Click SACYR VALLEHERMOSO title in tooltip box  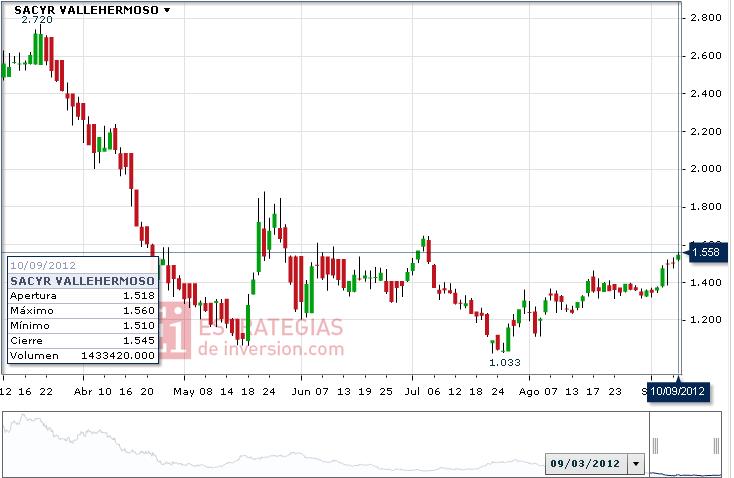point(82,281)
